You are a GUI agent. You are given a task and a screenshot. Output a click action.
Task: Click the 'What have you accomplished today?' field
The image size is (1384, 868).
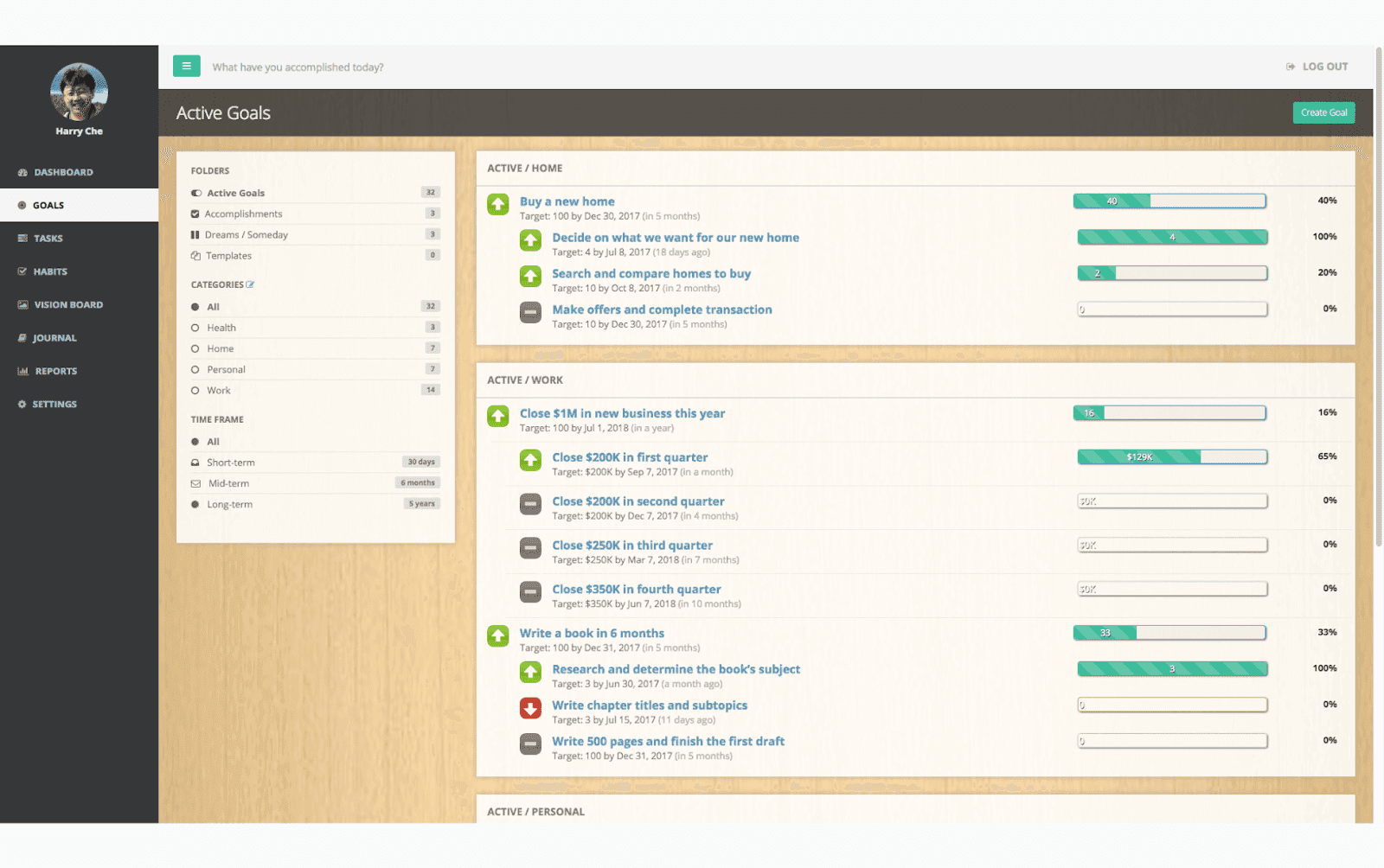click(298, 67)
